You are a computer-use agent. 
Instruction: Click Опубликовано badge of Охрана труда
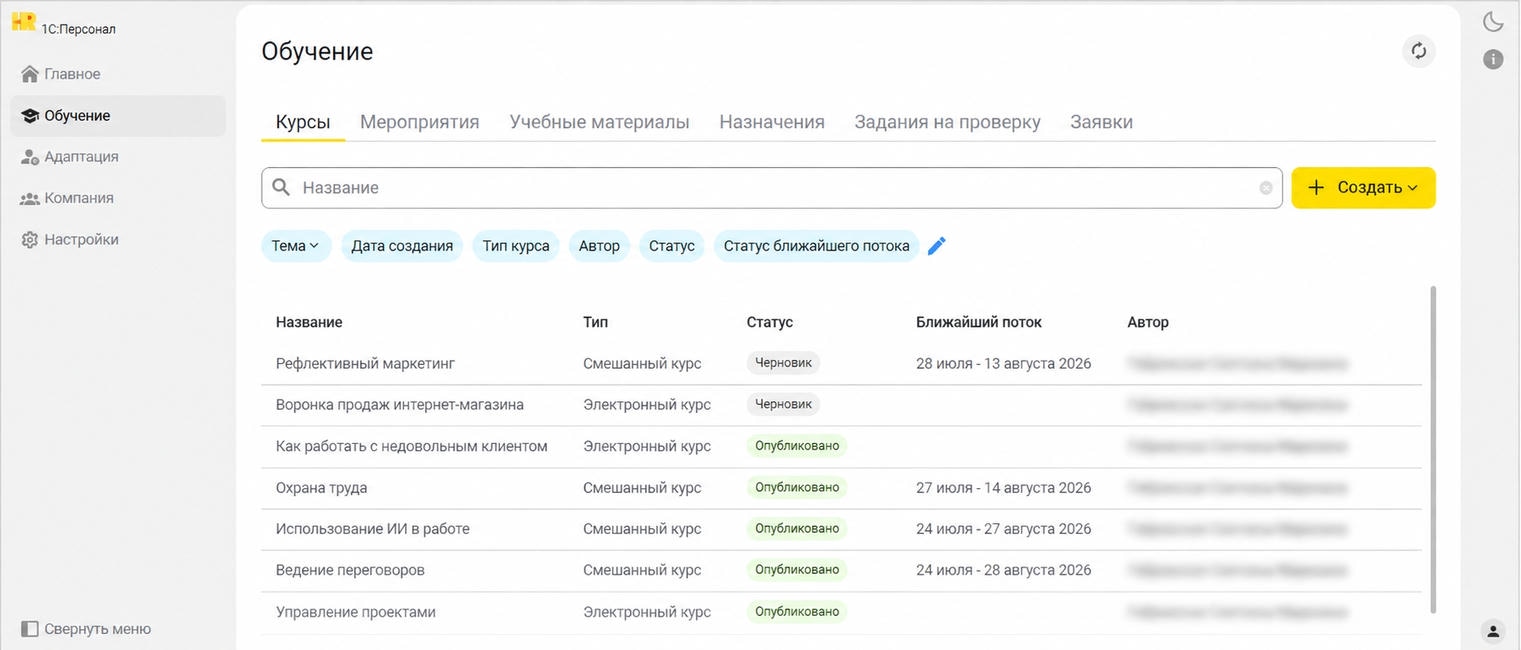pyautogui.click(x=797, y=487)
